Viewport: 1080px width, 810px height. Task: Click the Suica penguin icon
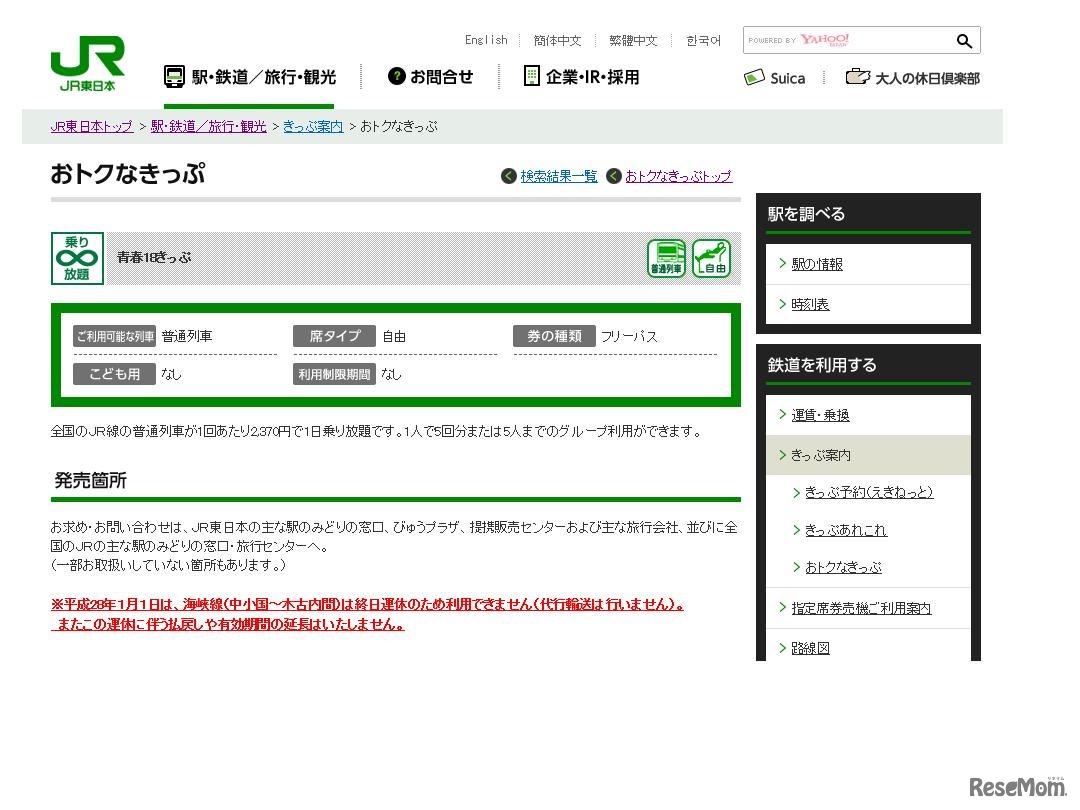[x=752, y=77]
